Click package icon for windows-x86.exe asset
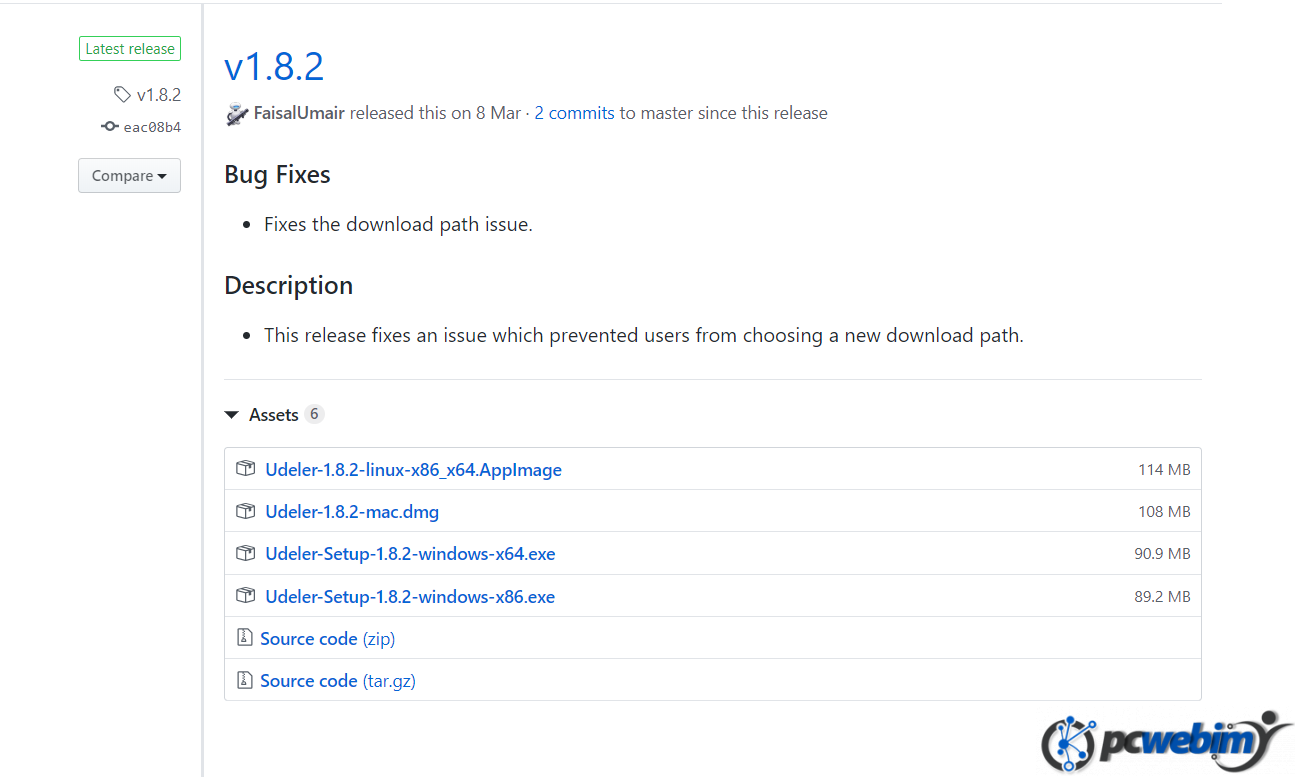Image resolution: width=1295 pixels, height=777 pixels. pyautogui.click(x=245, y=596)
